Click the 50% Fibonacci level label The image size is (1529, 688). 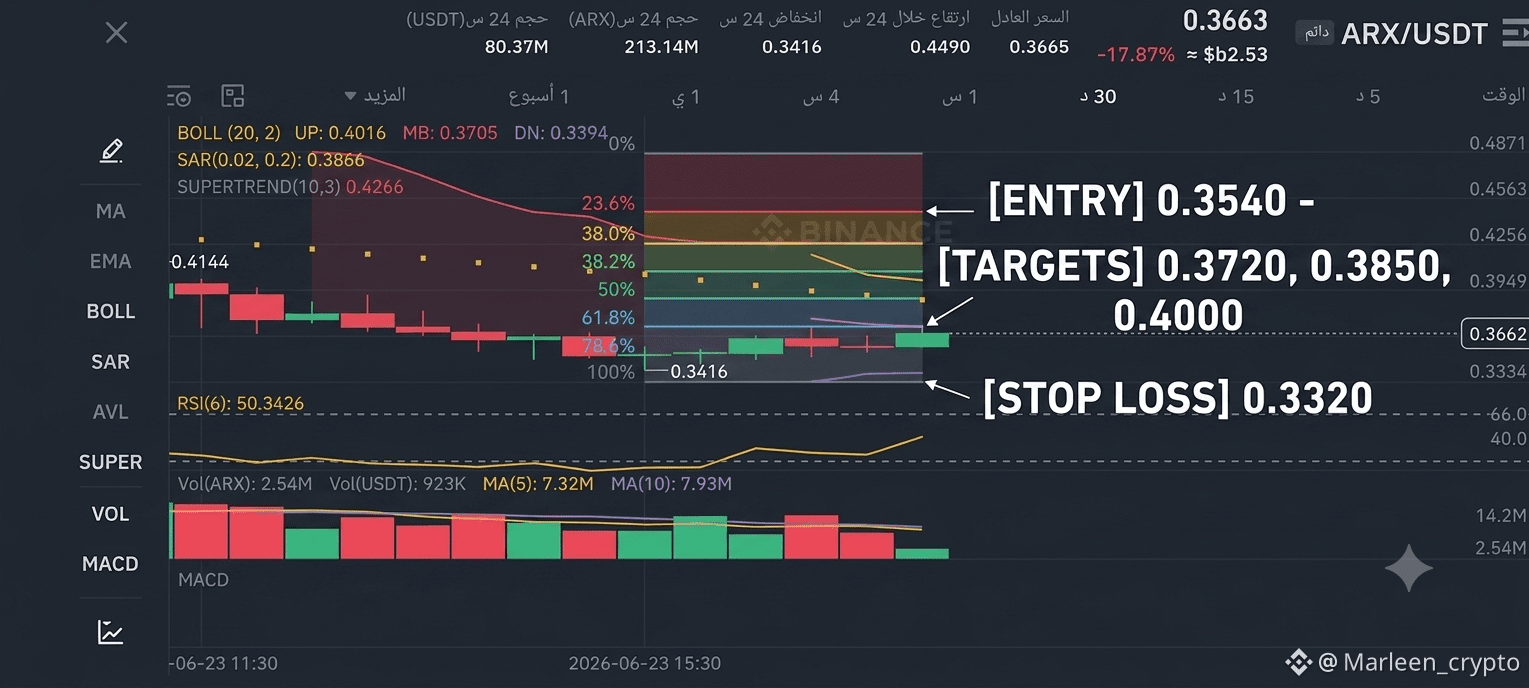tap(616, 290)
